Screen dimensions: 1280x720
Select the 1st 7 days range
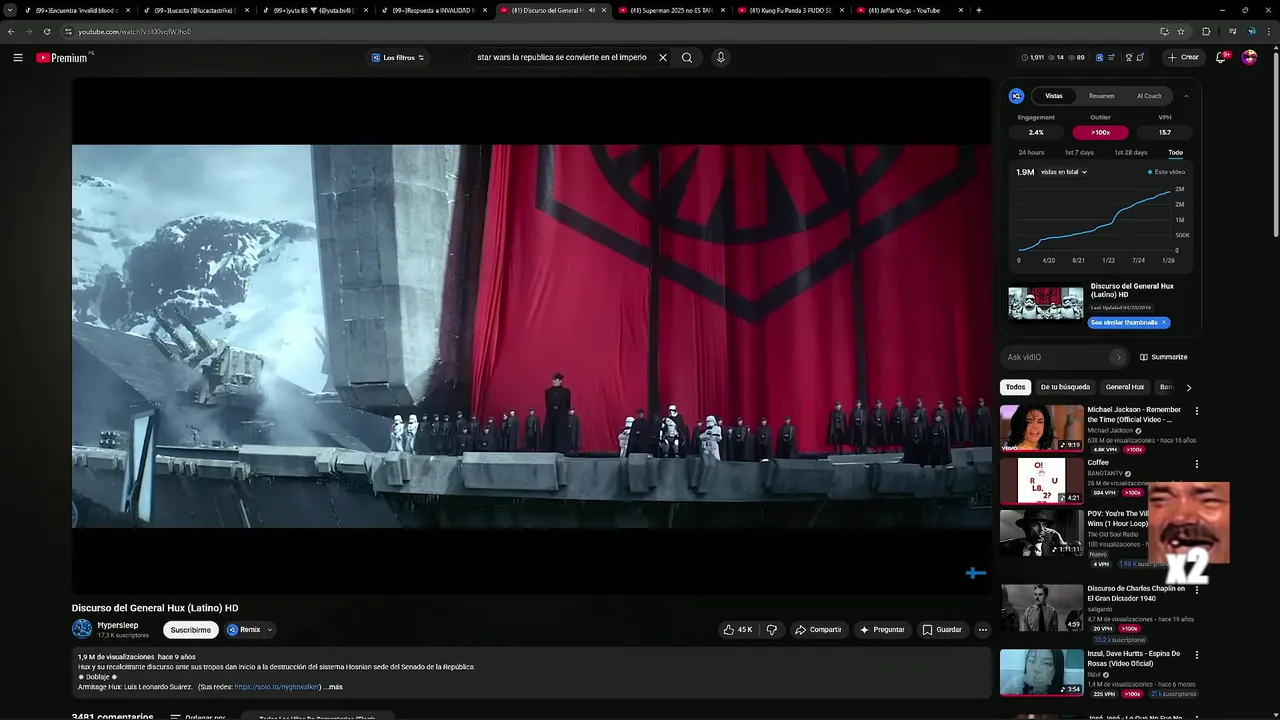tap(1079, 153)
